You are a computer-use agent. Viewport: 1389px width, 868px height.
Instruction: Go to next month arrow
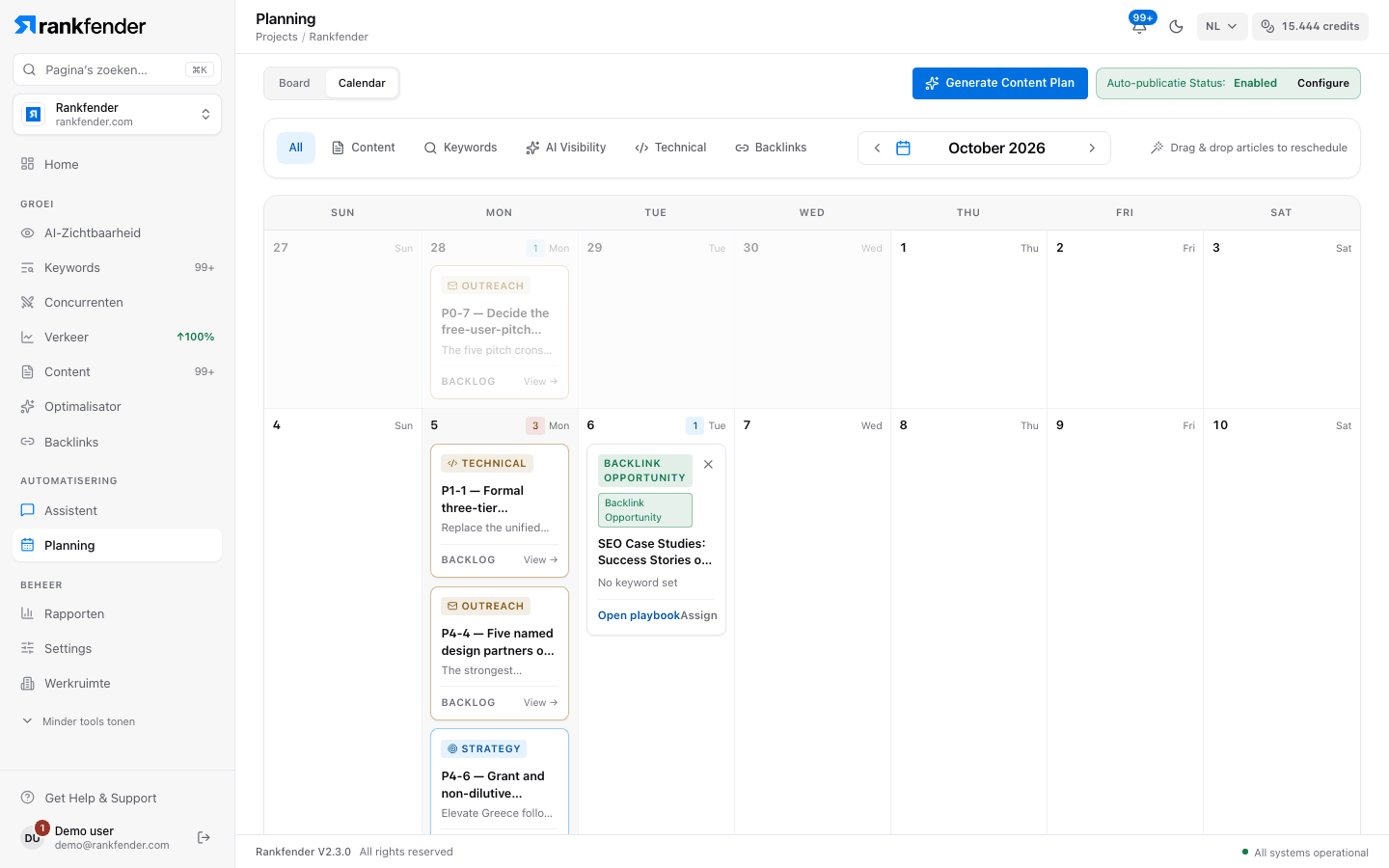pyautogui.click(x=1092, y=148)
